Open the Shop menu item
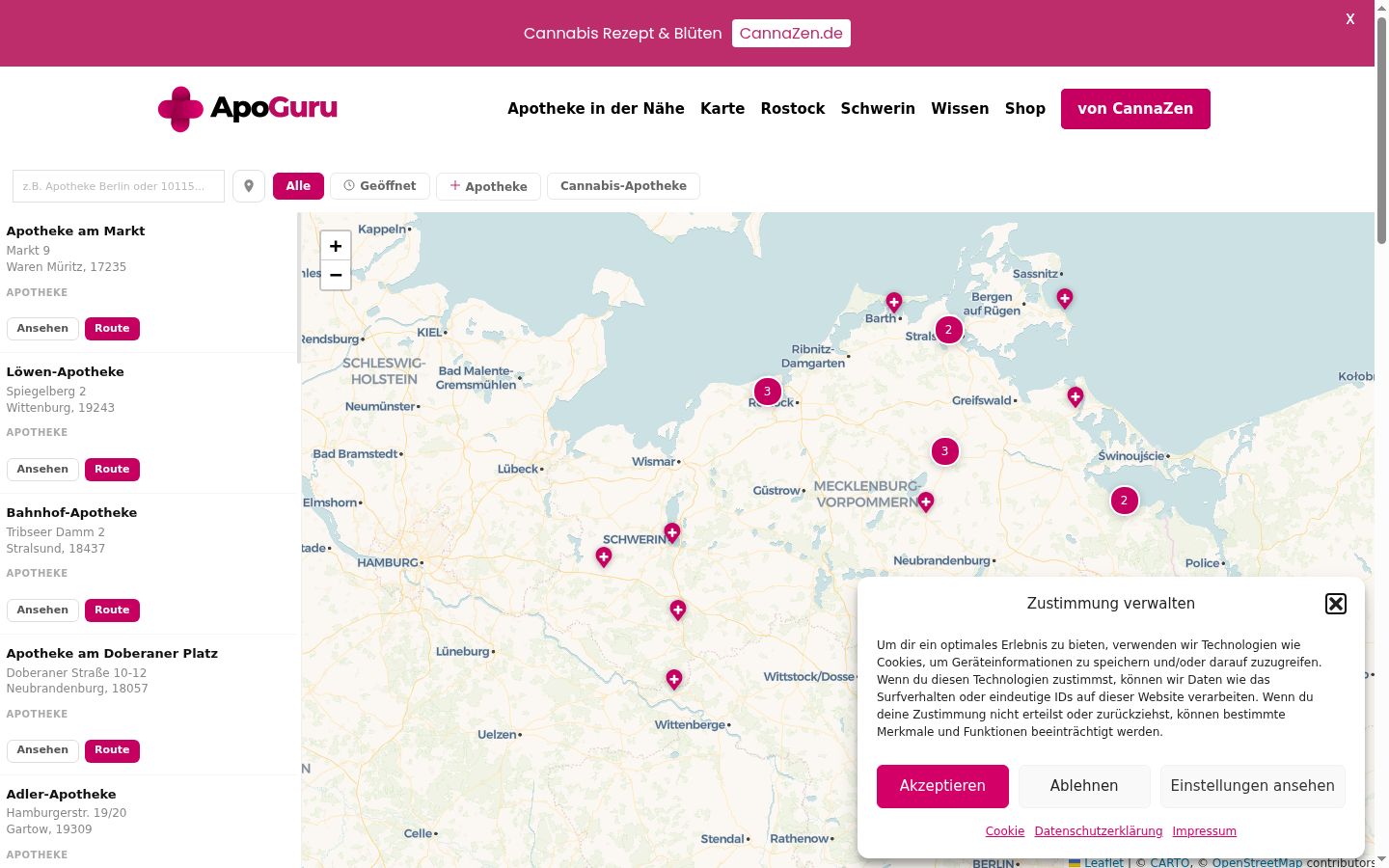The height and width of the screenshot is (868, 1389). [1025, 109]
